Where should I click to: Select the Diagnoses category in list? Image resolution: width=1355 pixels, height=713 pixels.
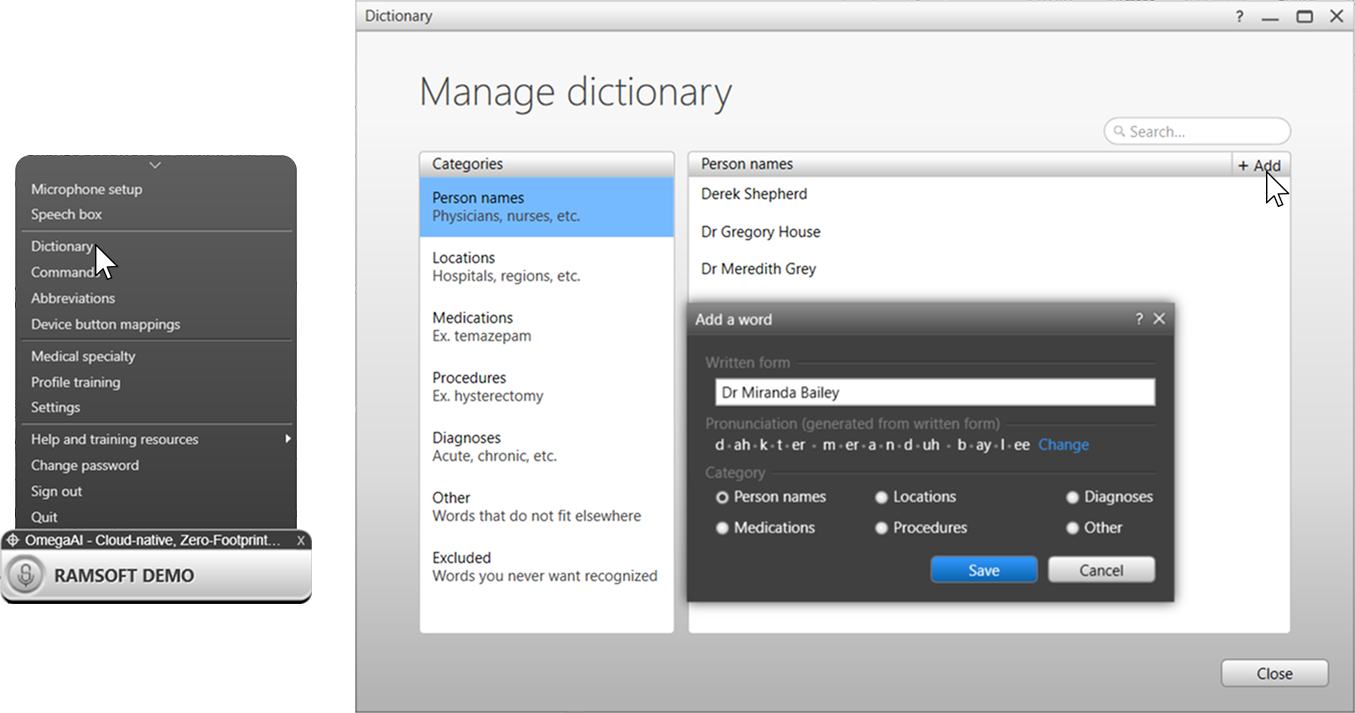click(x=547, y=447)
